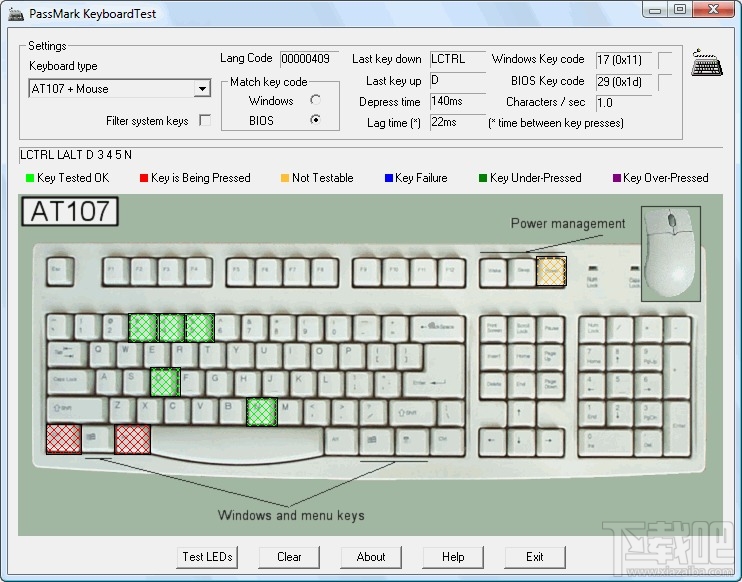Image resolution: width=742 pixels, height=582 pixels.
Task: Tick the checkbox beside BIOS Key code
Action: (665, 82)
